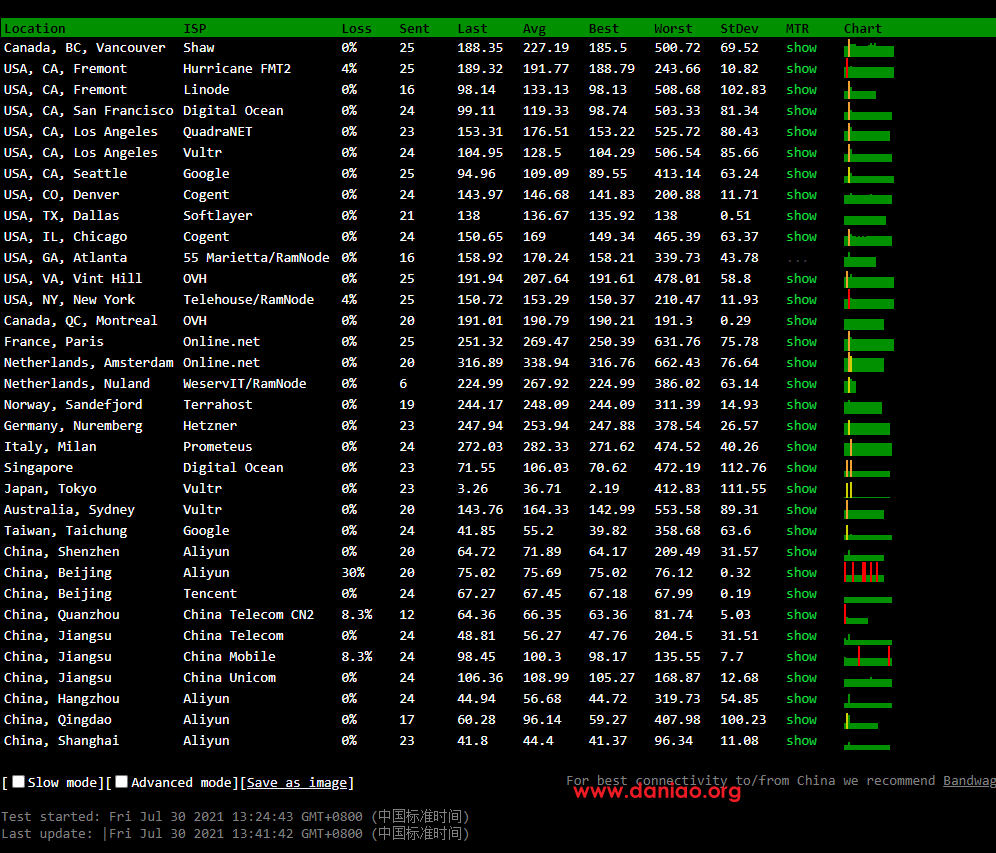Click the Tokyo Vultr latency chart
The height and width of the screenshot is (853, 996).
867,489
